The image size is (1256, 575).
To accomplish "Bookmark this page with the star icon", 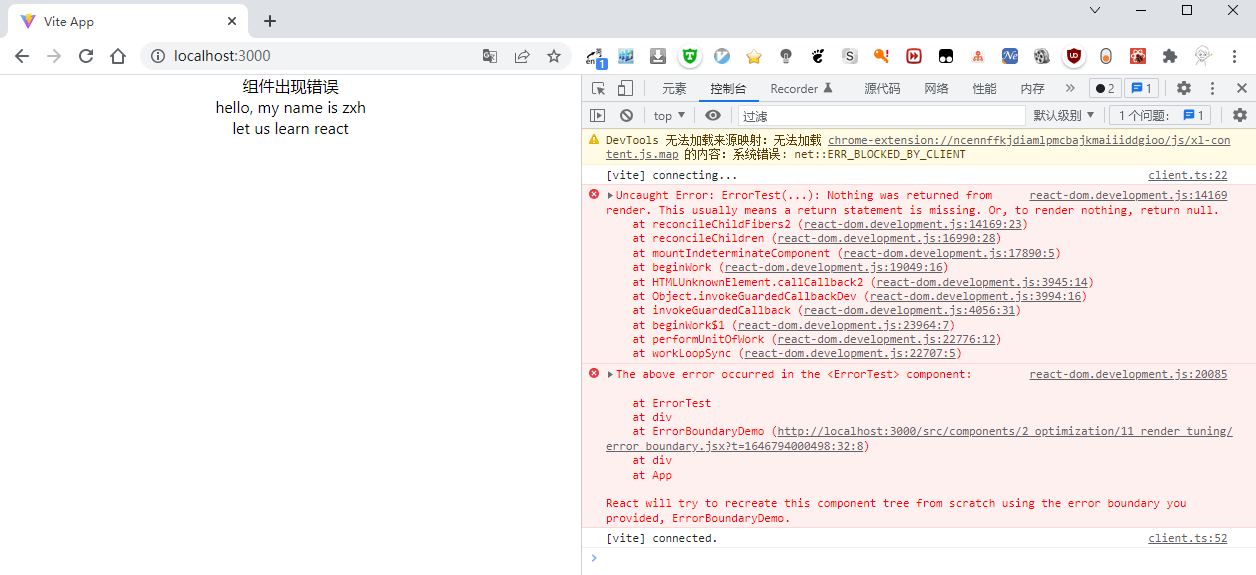I will (554, 57).
